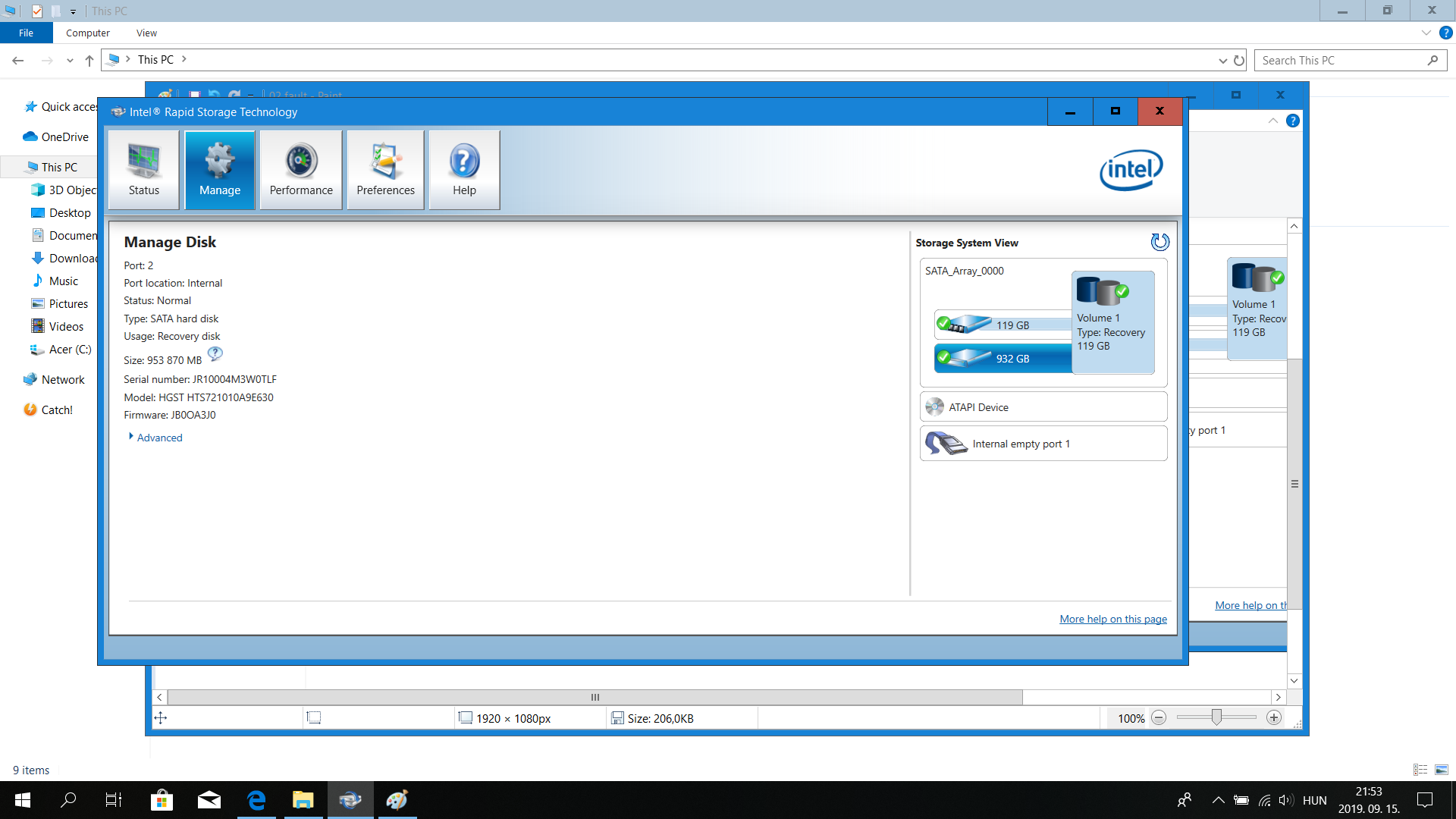This screenshot has width=1456, height=819.
Task: Click Paint horizontal scrollbar track
Action: point(1147,697)
